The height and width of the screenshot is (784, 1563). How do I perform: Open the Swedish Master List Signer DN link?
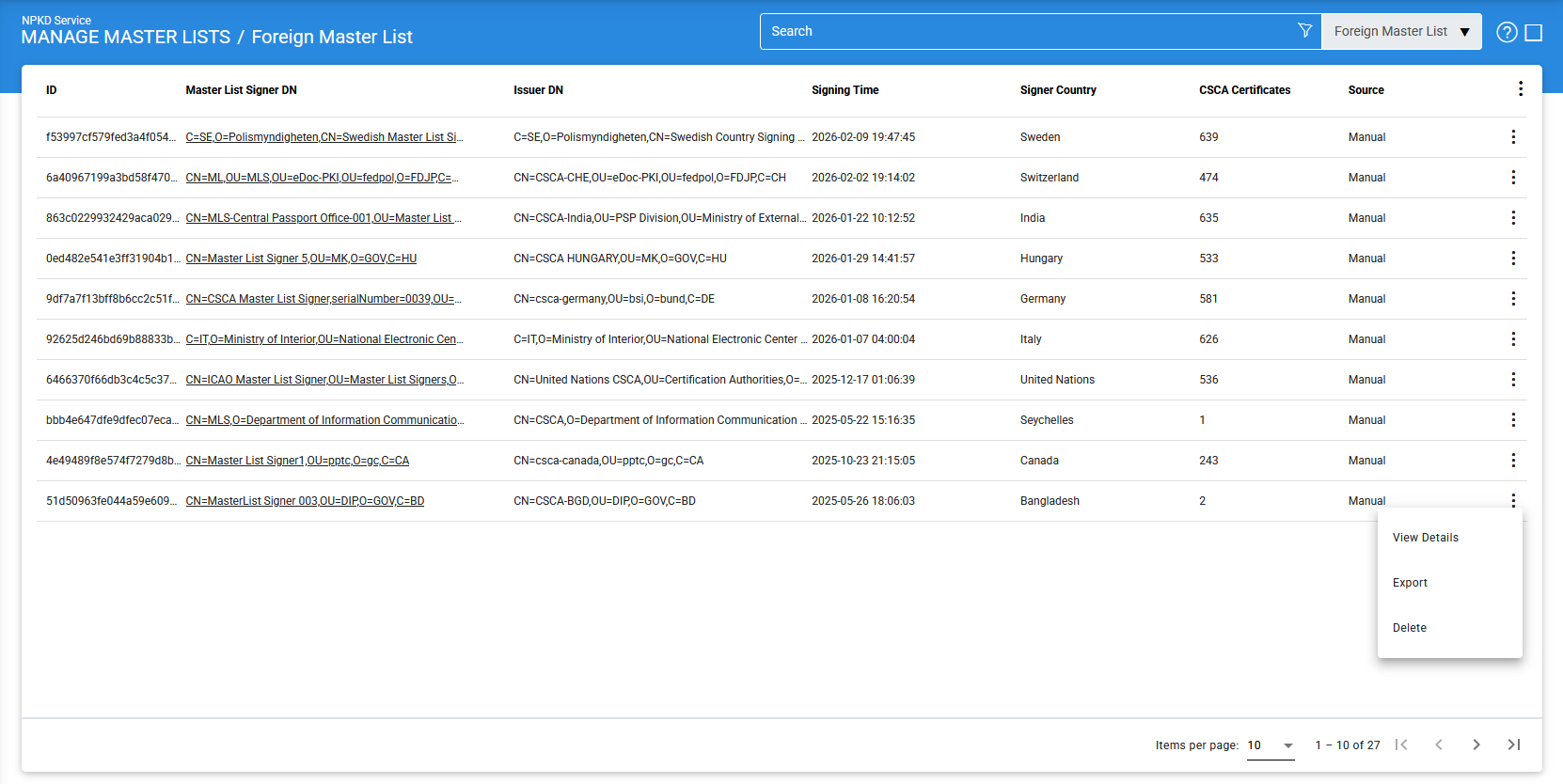pyautogui.click(x=324, y=137)
